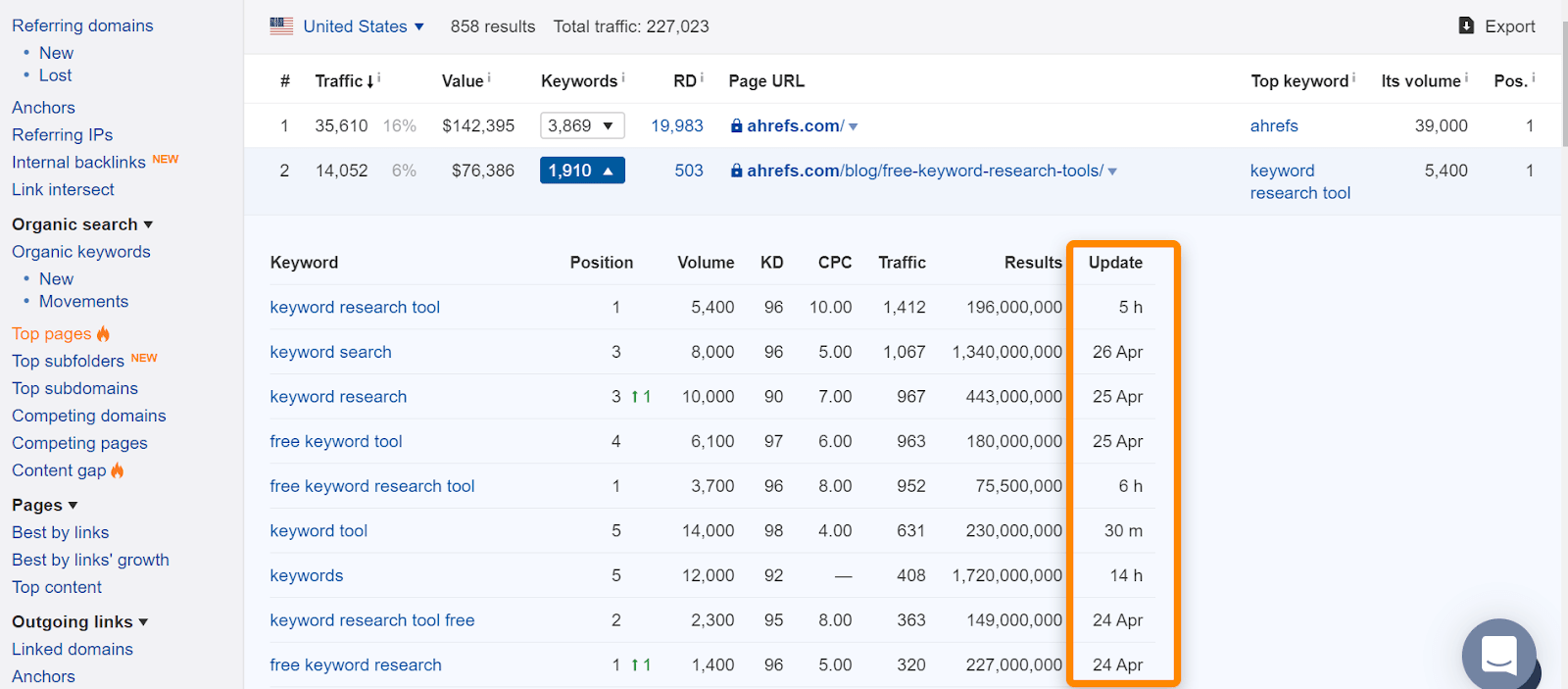This screenshot has height=689, width=1568.
Task: Click the info icon next to Keywords header
Action: click(x=623, y=77)
